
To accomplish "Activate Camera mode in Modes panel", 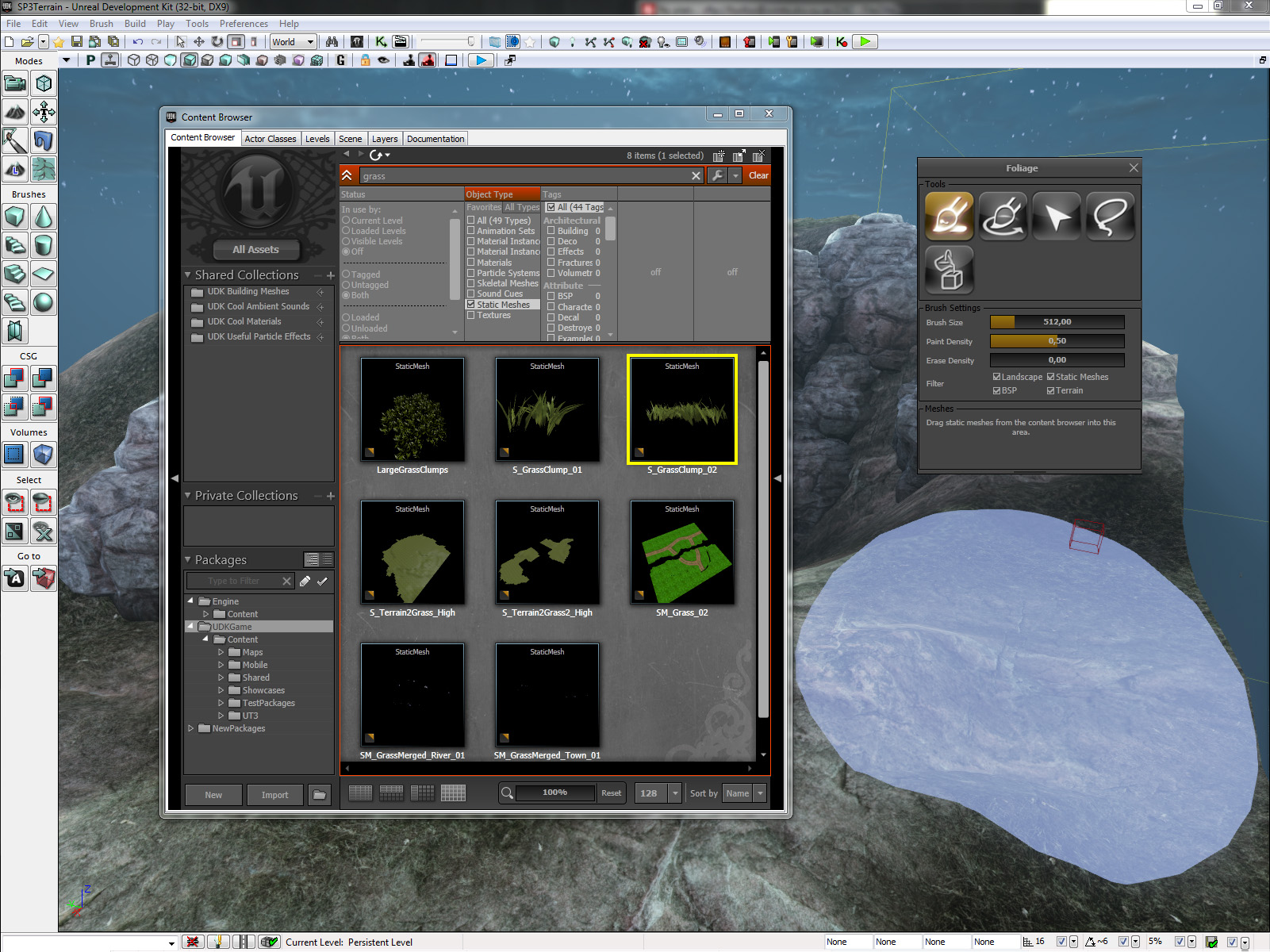I will click(x=15, y=83).
